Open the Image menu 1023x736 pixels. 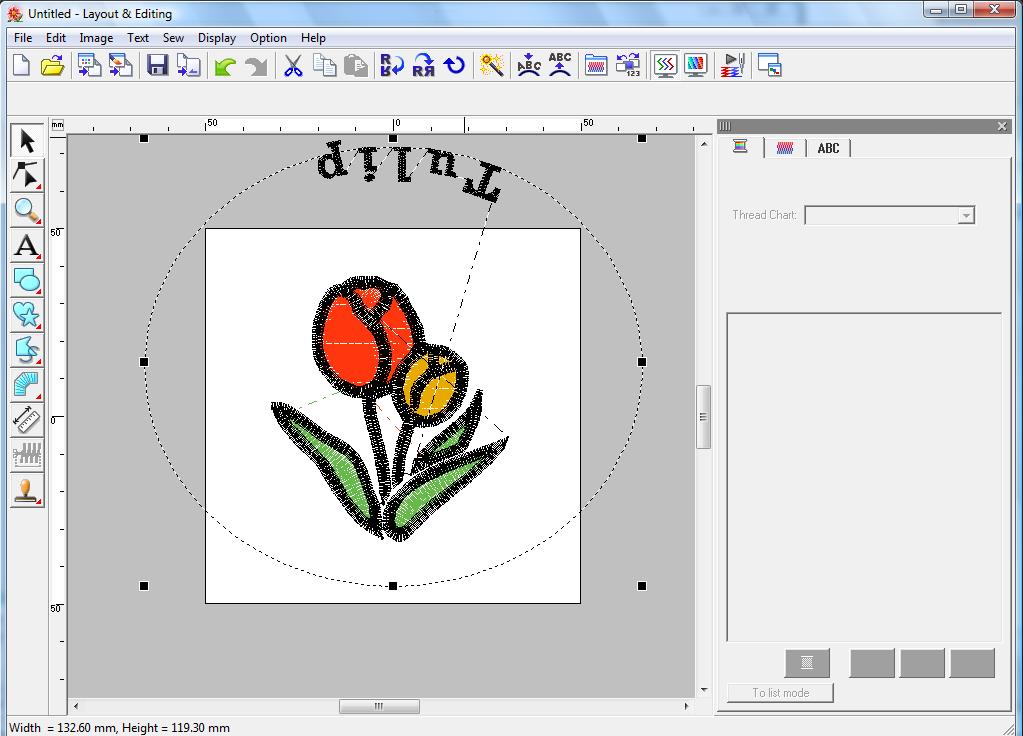point(96,38)
